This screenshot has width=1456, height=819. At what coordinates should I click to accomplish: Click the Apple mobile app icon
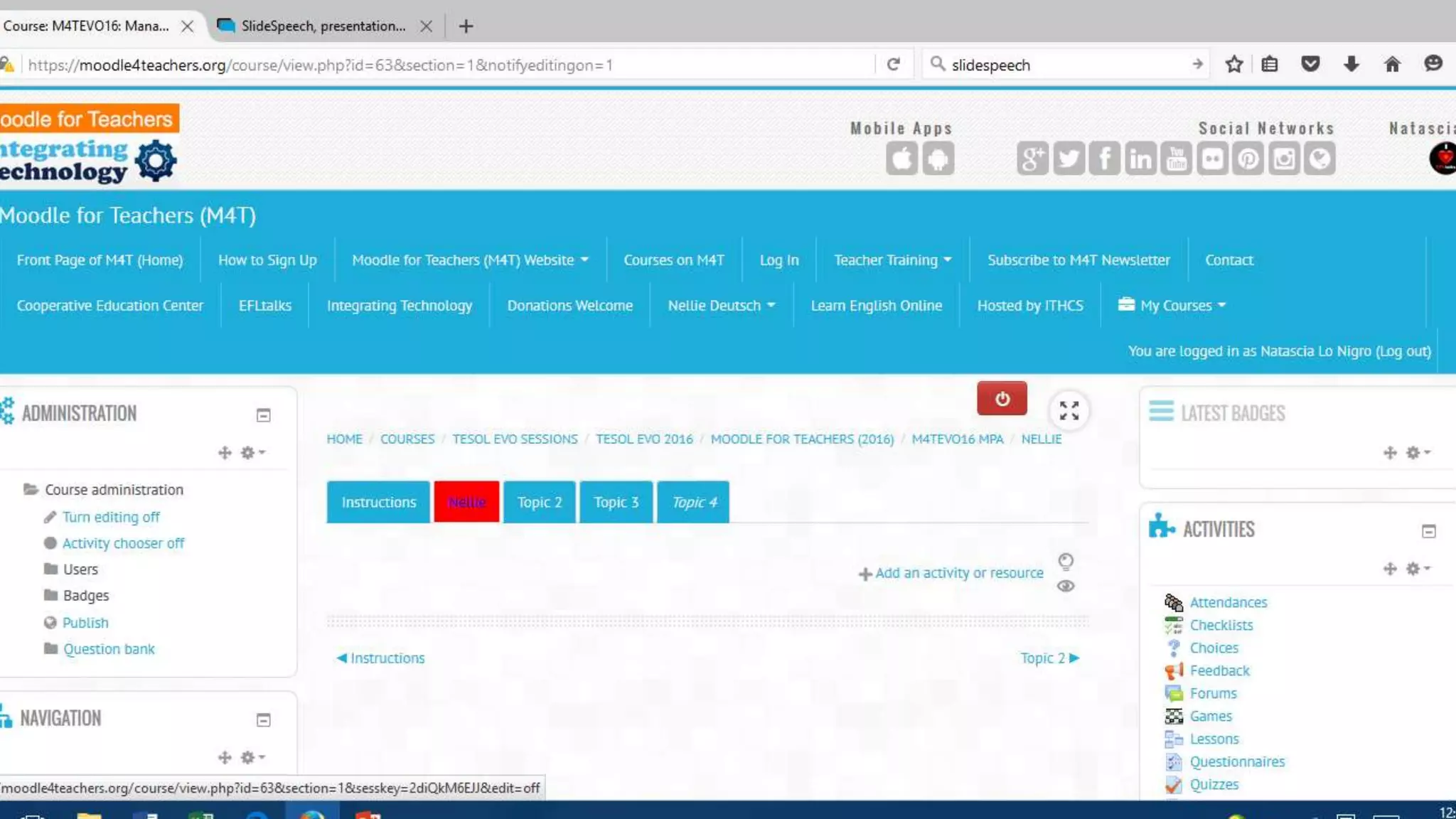pos(901,158)
